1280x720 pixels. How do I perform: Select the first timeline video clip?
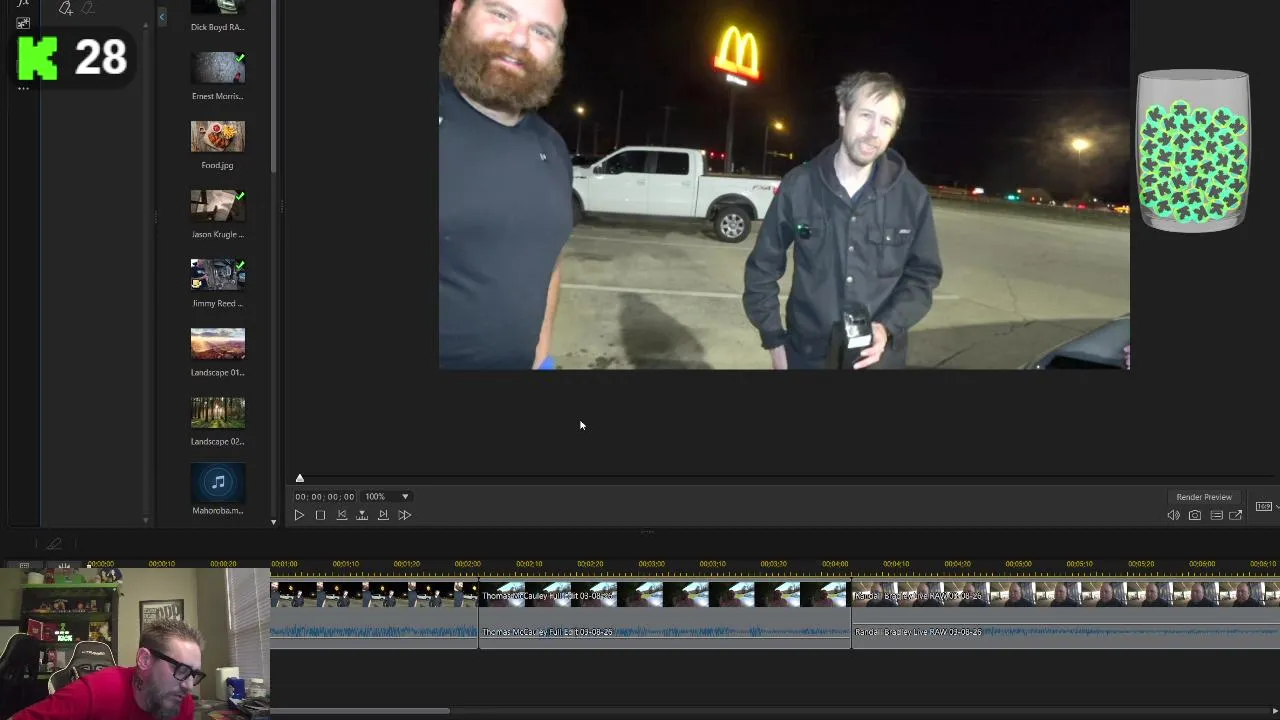(374, 596)
